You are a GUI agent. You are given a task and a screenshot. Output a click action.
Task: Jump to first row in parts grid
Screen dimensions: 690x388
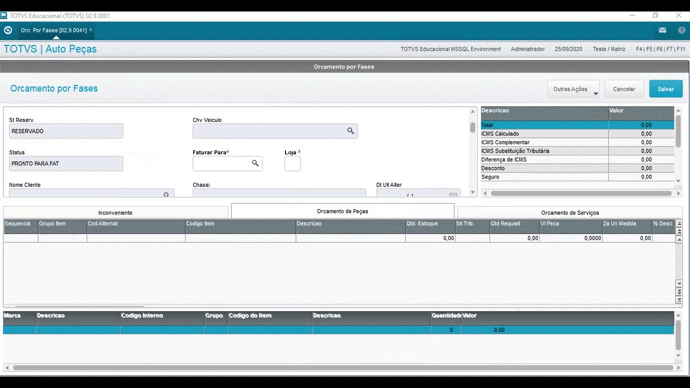tap(679, 223)
